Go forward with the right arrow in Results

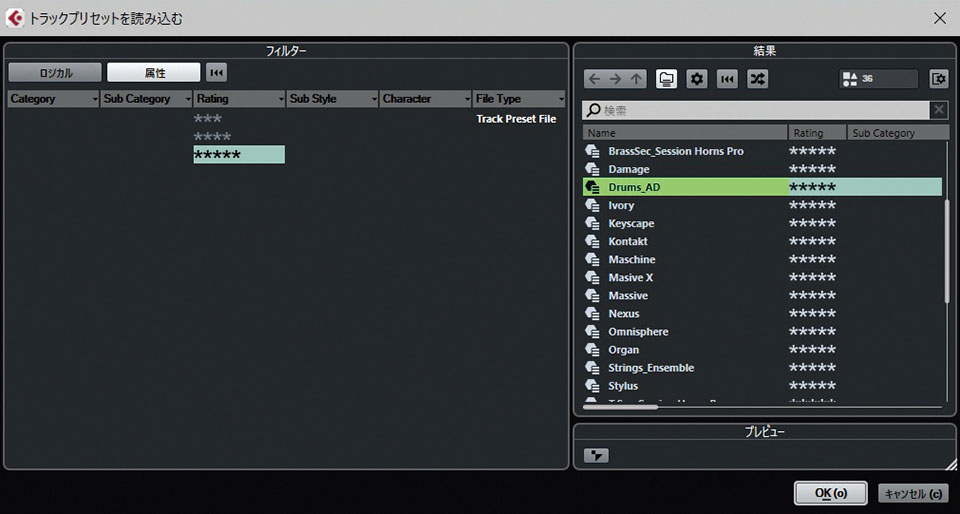coord(615,79)
